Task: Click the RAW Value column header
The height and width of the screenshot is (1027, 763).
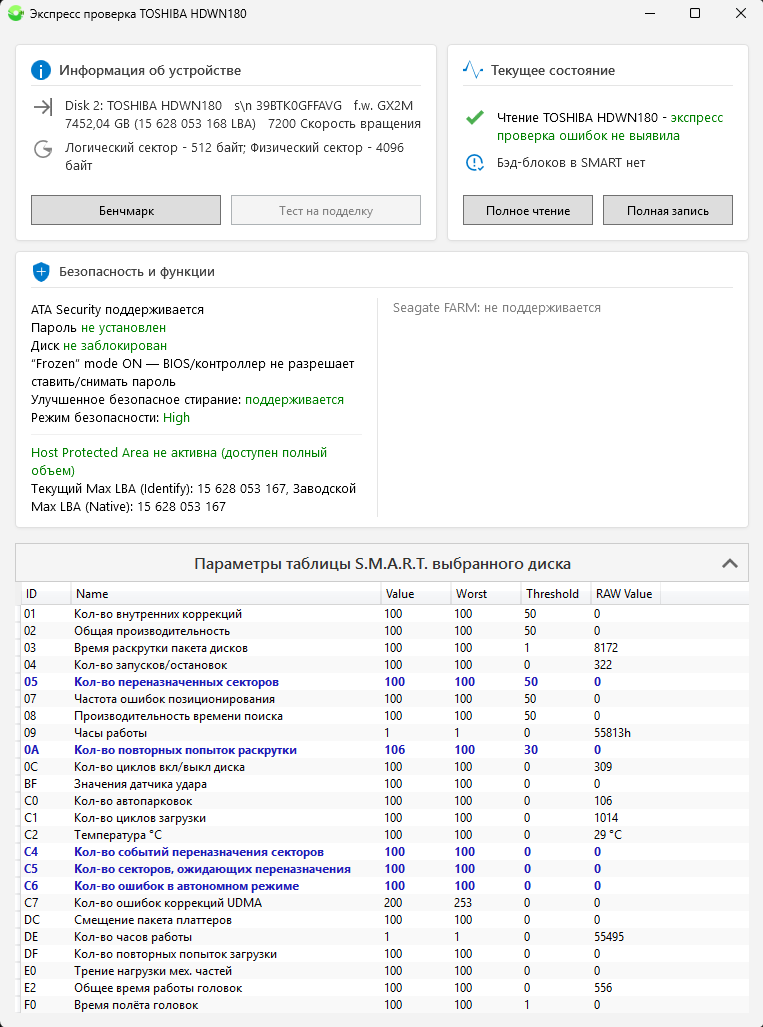Action: pos(622,594)
